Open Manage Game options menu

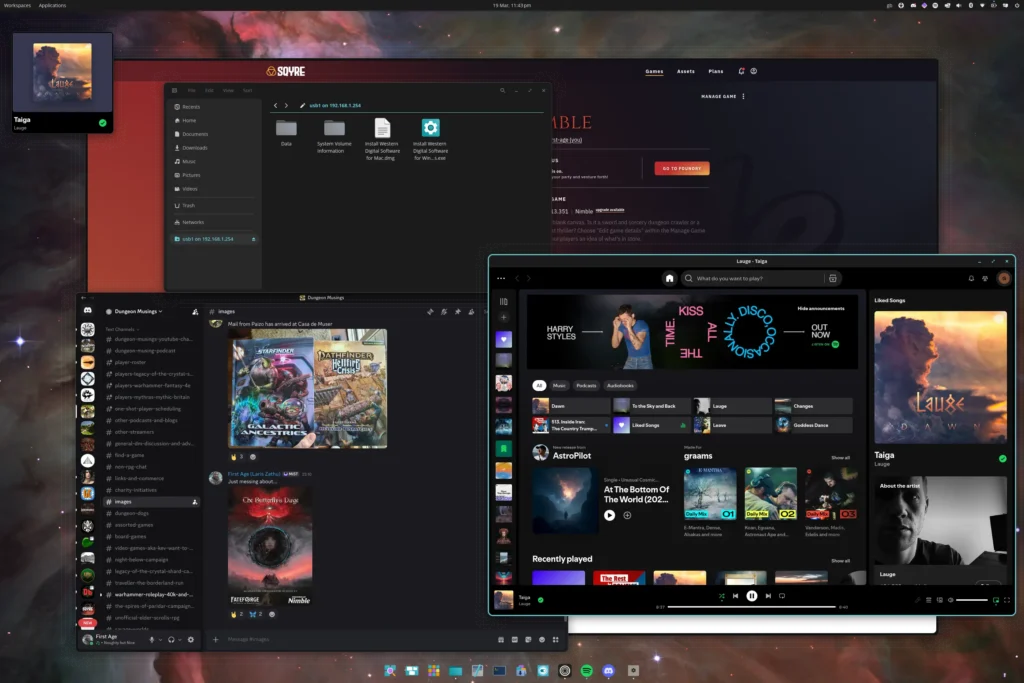pos(743,97)
